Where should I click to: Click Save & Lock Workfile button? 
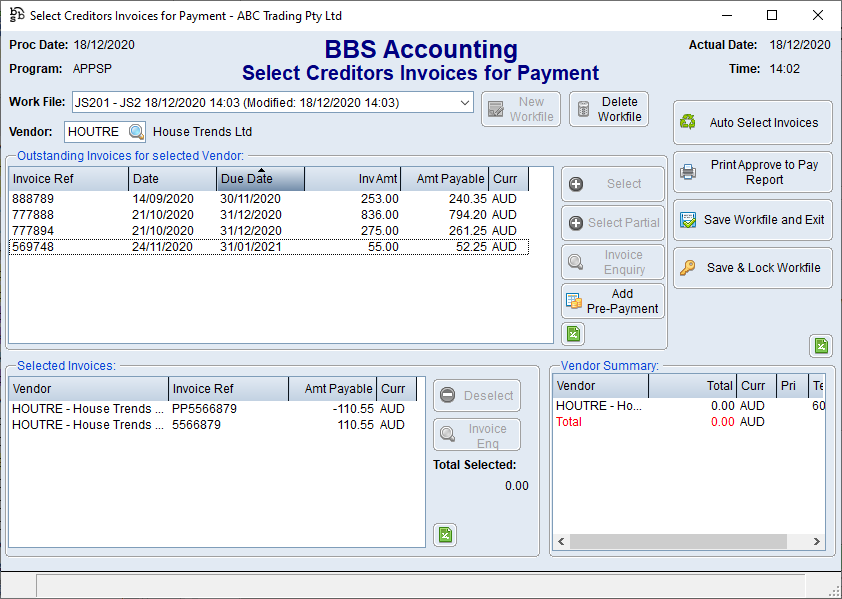pos(752,268)
